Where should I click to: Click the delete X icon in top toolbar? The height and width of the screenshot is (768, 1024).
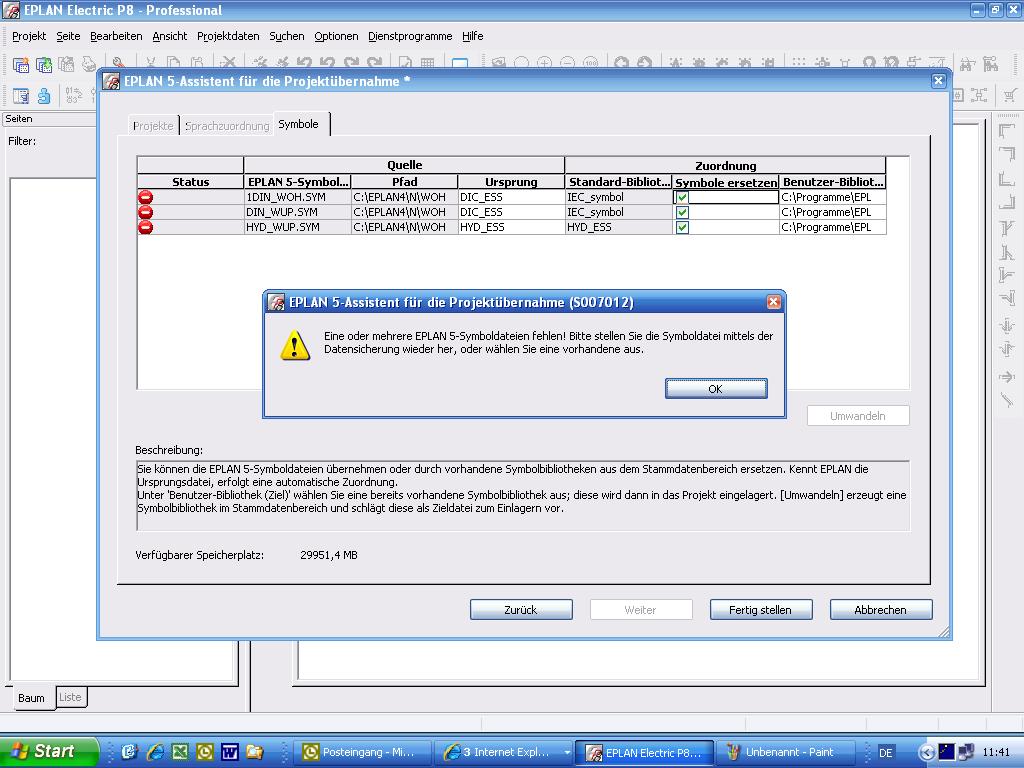click(x=228, y=63)
